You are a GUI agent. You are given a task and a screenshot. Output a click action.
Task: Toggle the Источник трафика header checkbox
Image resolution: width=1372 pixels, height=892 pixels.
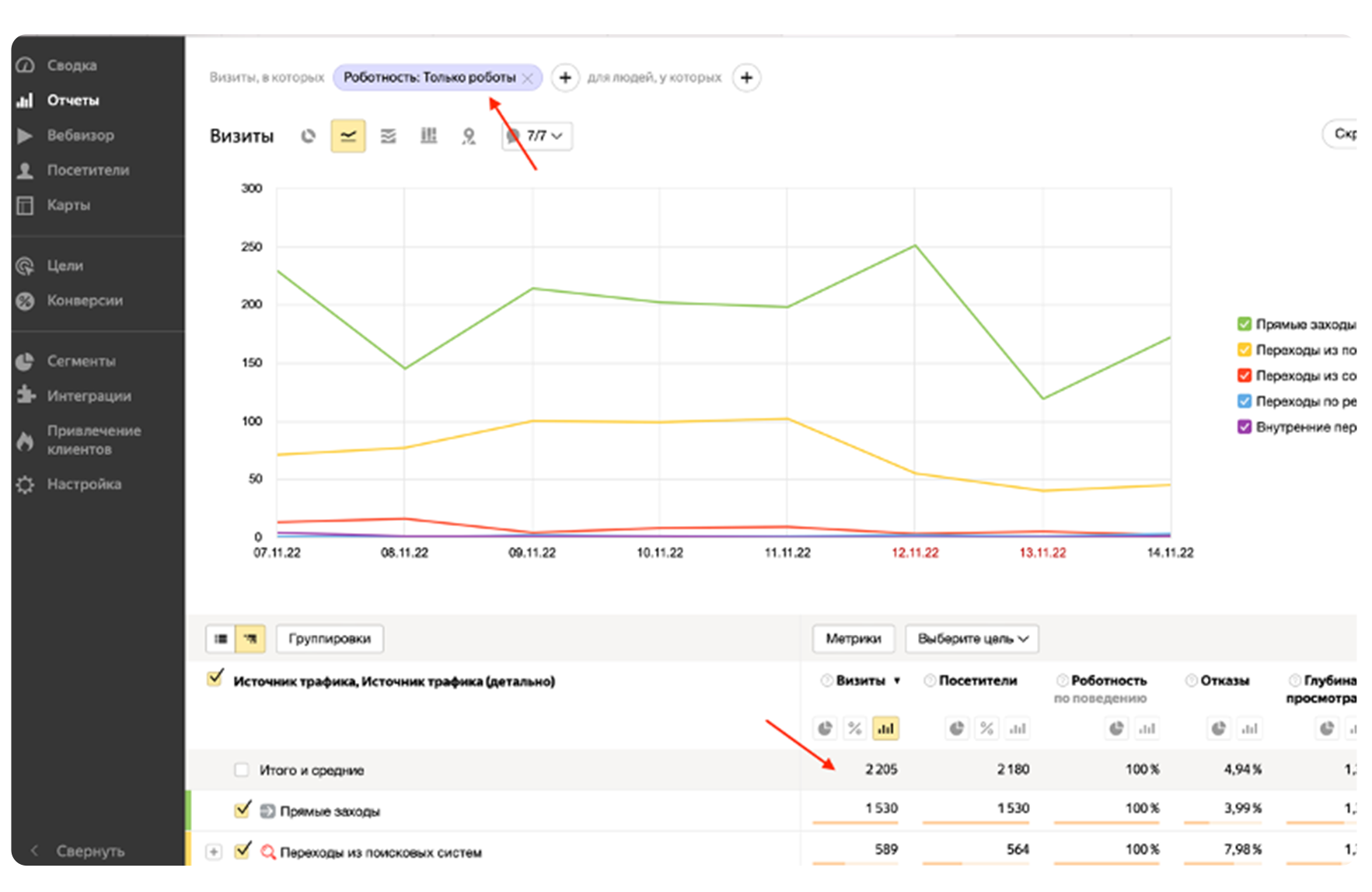(215, 678)
